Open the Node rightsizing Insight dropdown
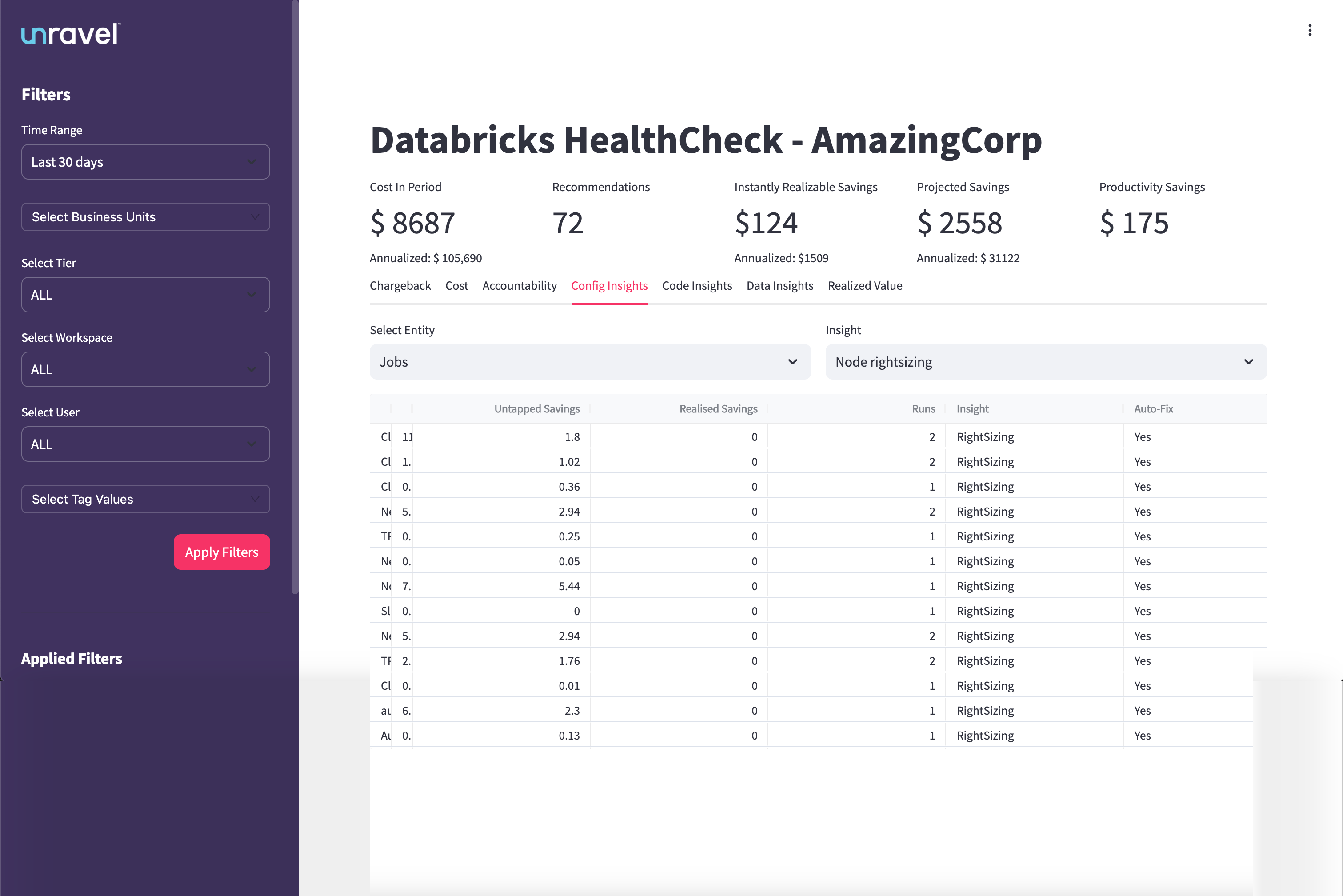 click(x=1045, y=362)
